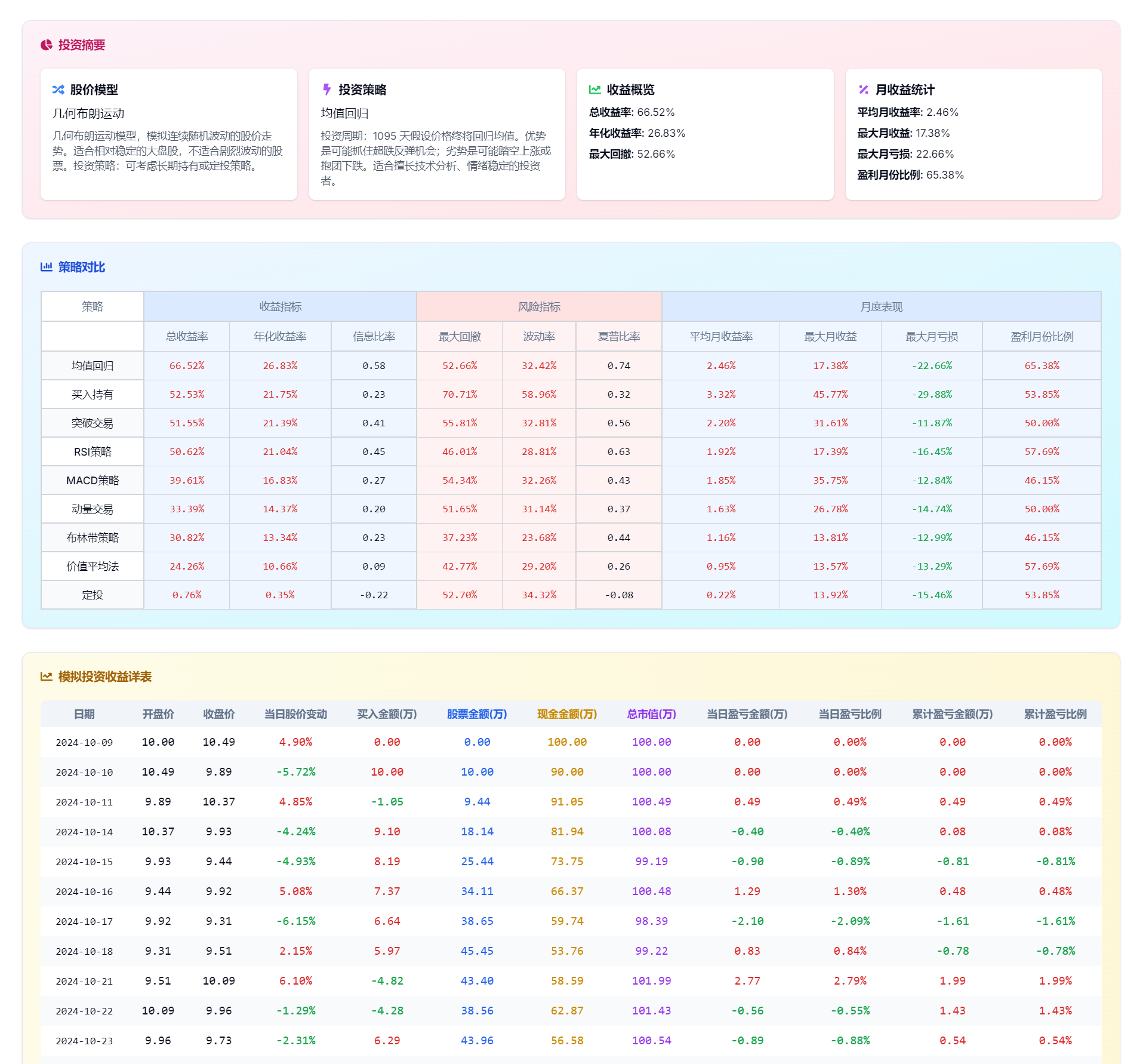Click the 盈利月份比例 column header
This screenshot has height=1064, width=1146.
point(1042,336)
